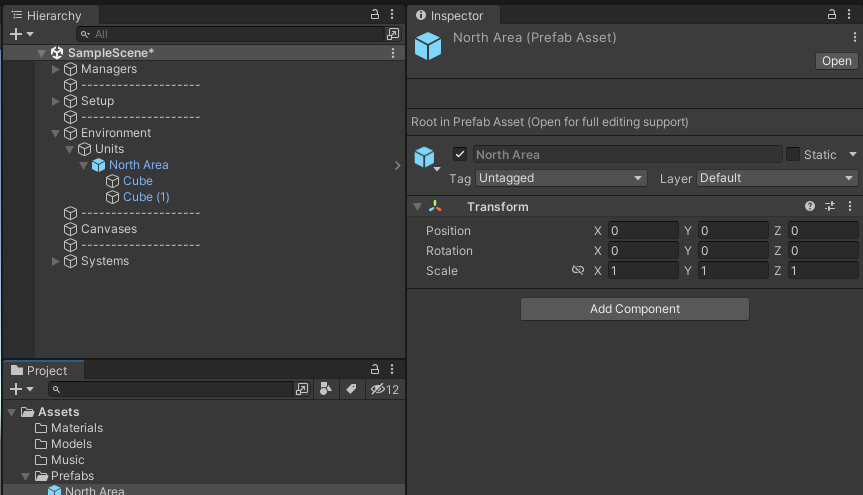Open Project search by label filter
Screen dimensions: 863x495
click(351, 389)
